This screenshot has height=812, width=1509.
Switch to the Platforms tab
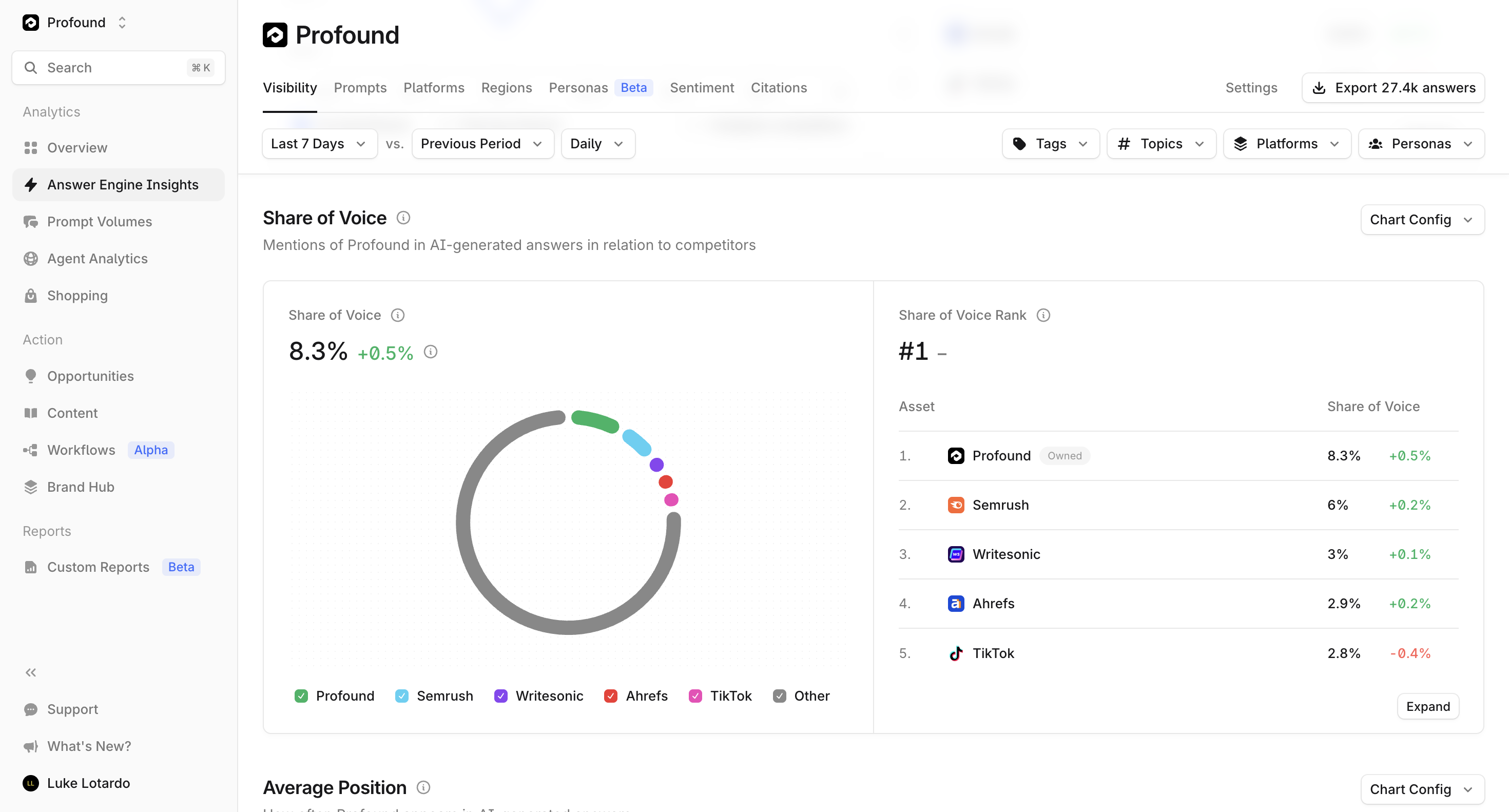coord(434,88)
